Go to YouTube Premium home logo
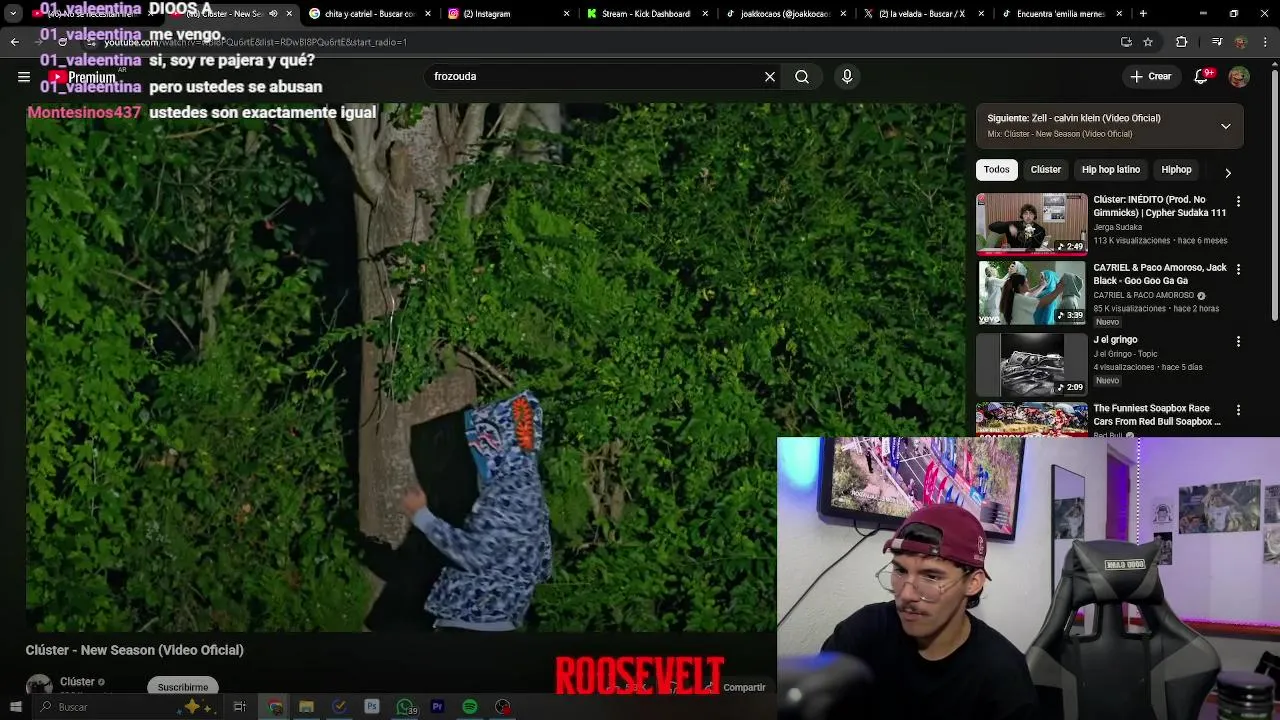The image size is (1280, 720). click(x=84, y=77)
